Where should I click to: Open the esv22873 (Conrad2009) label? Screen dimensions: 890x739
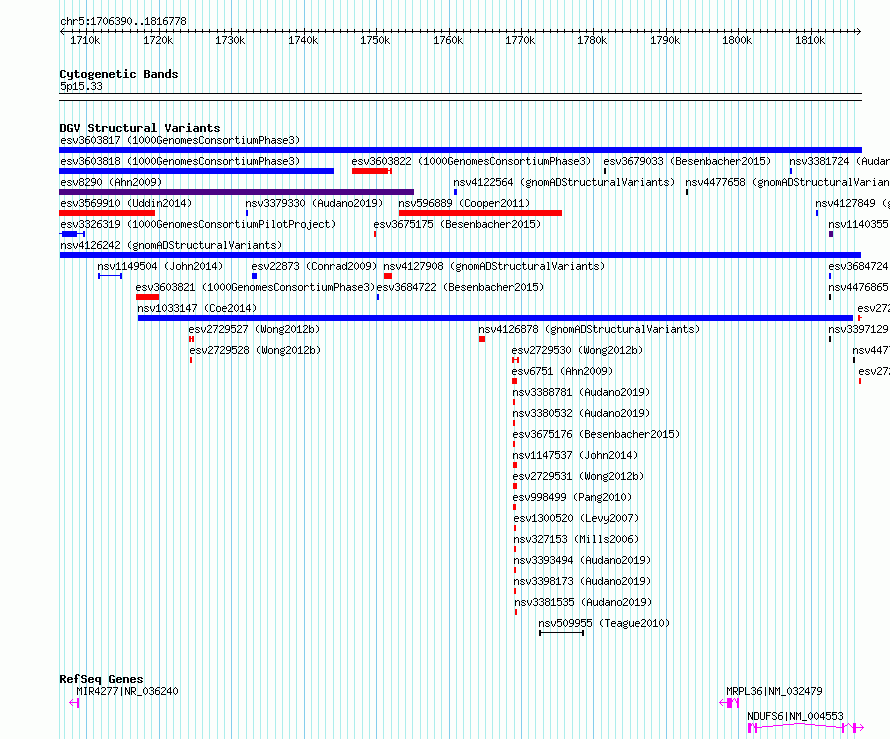click(x=314, y=266)
